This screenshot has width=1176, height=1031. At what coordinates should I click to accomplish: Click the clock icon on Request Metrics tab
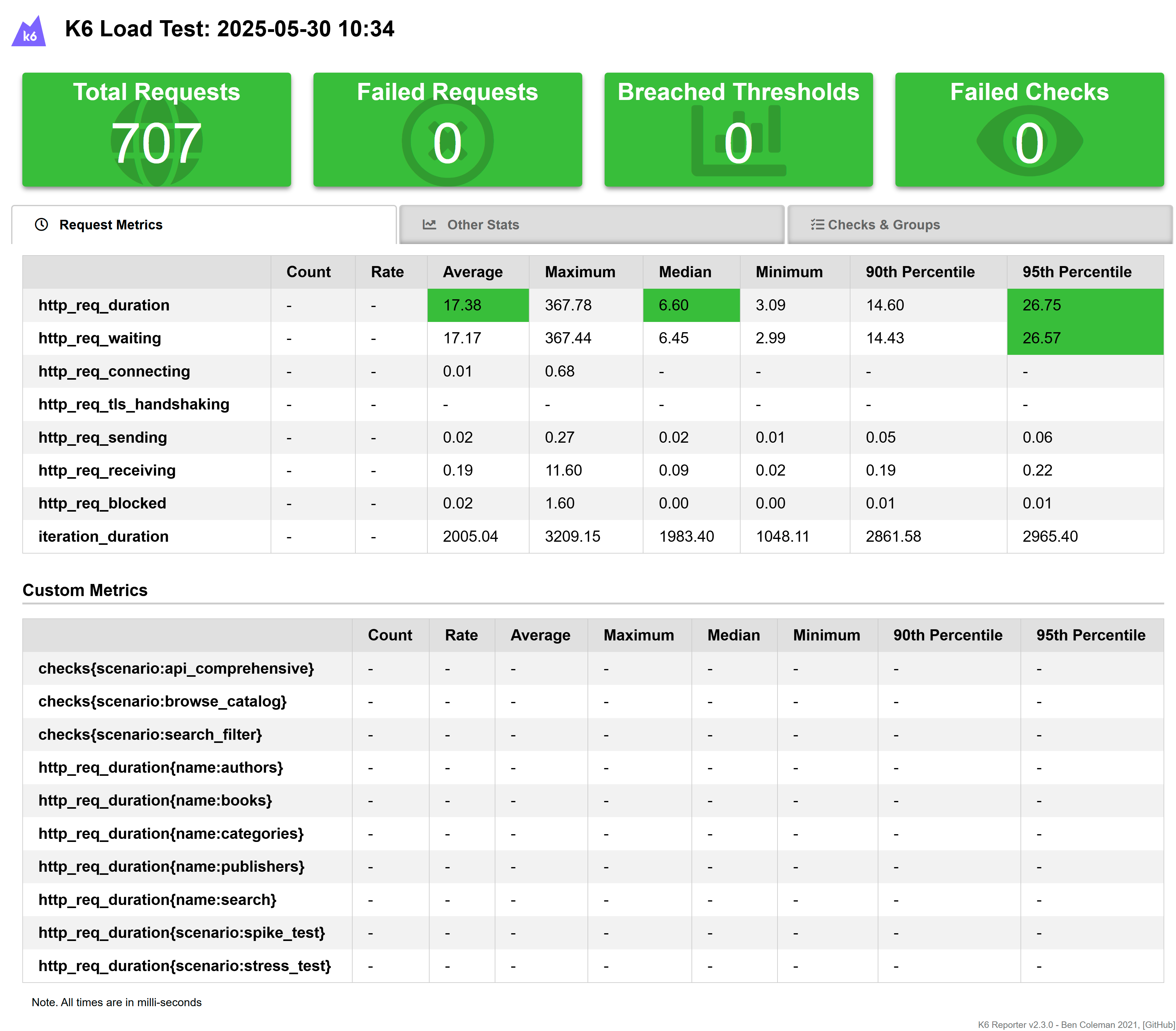[x=41, y=224]
